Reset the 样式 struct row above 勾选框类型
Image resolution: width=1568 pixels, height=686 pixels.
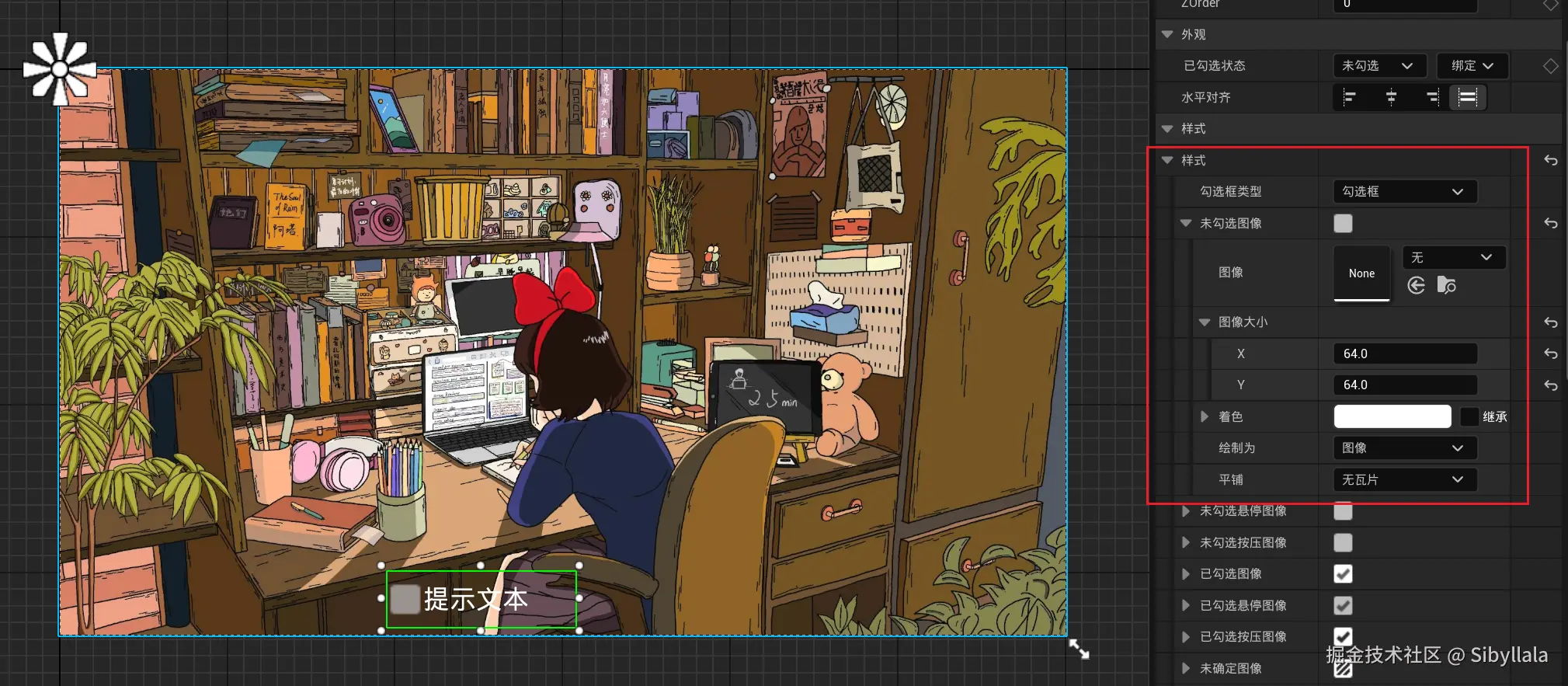pyautogui.click(x=1550, y=160)
